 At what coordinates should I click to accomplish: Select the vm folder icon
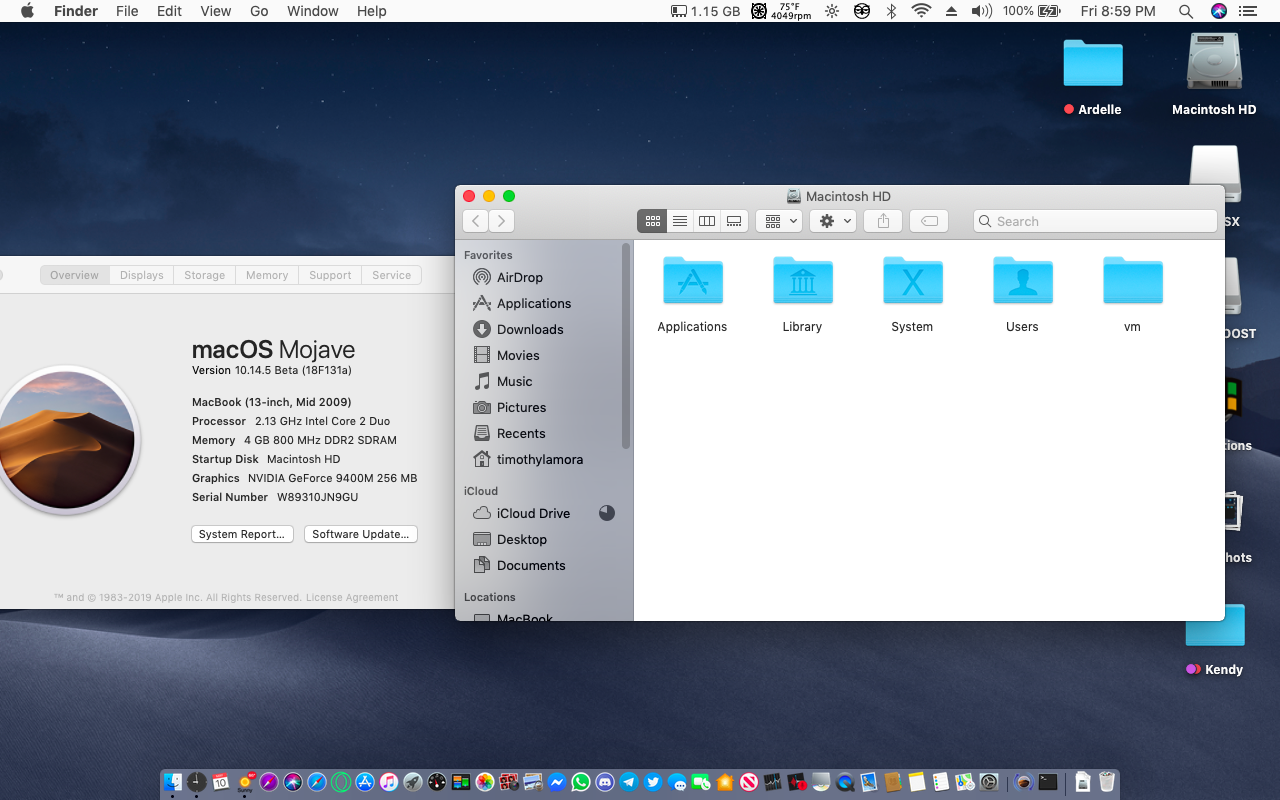(1132, 281)
